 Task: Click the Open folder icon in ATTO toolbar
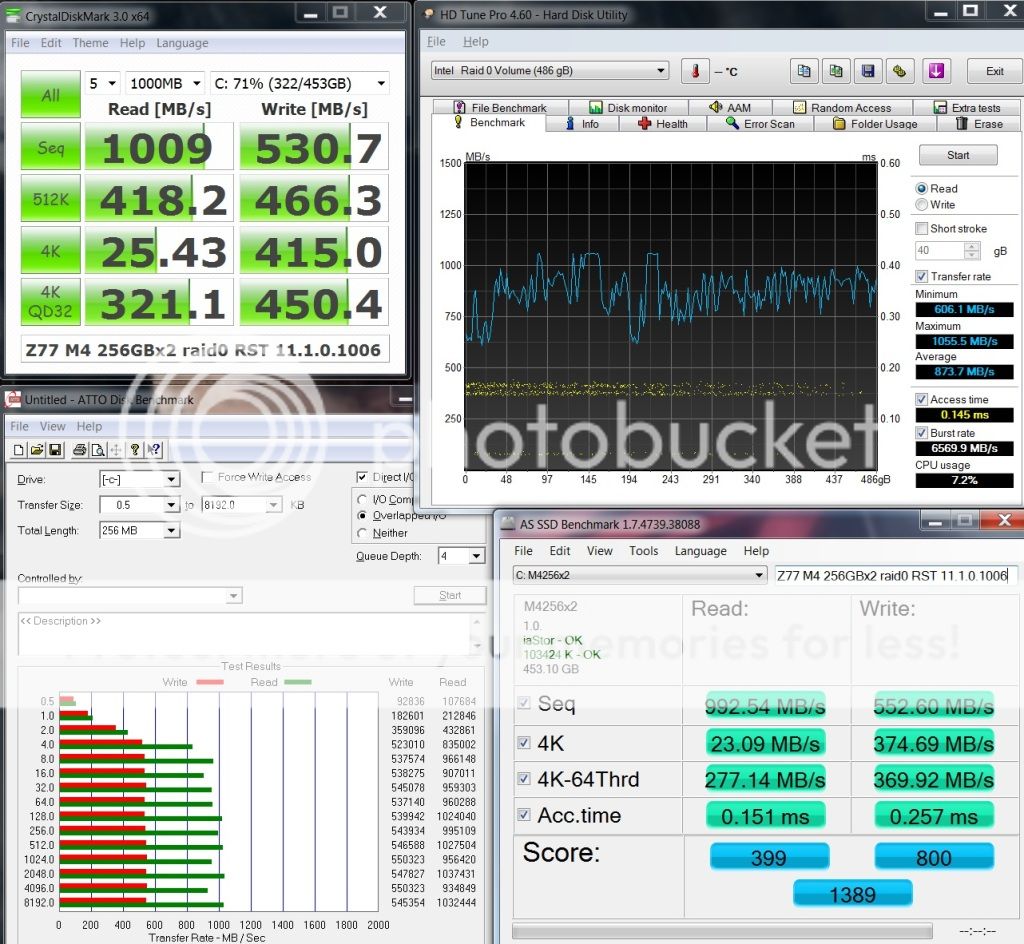click(38, 450)
